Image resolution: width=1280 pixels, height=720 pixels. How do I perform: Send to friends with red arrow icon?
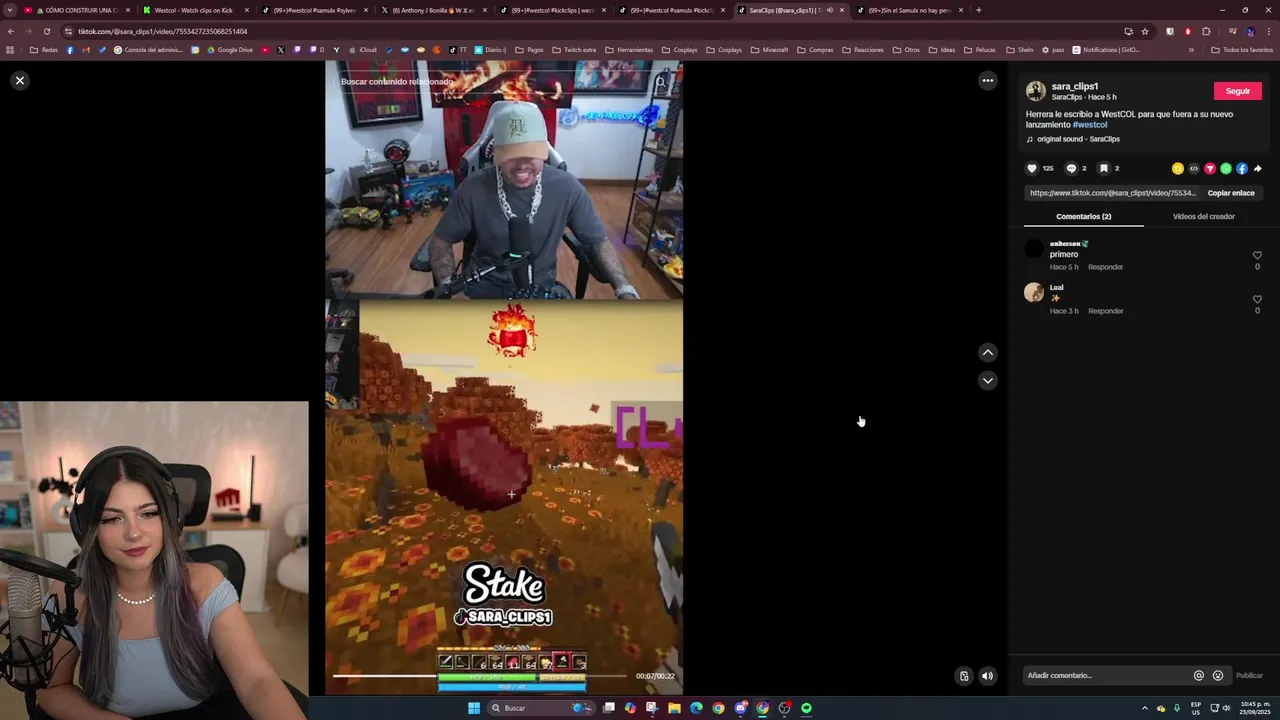(x=1209, y=168)
